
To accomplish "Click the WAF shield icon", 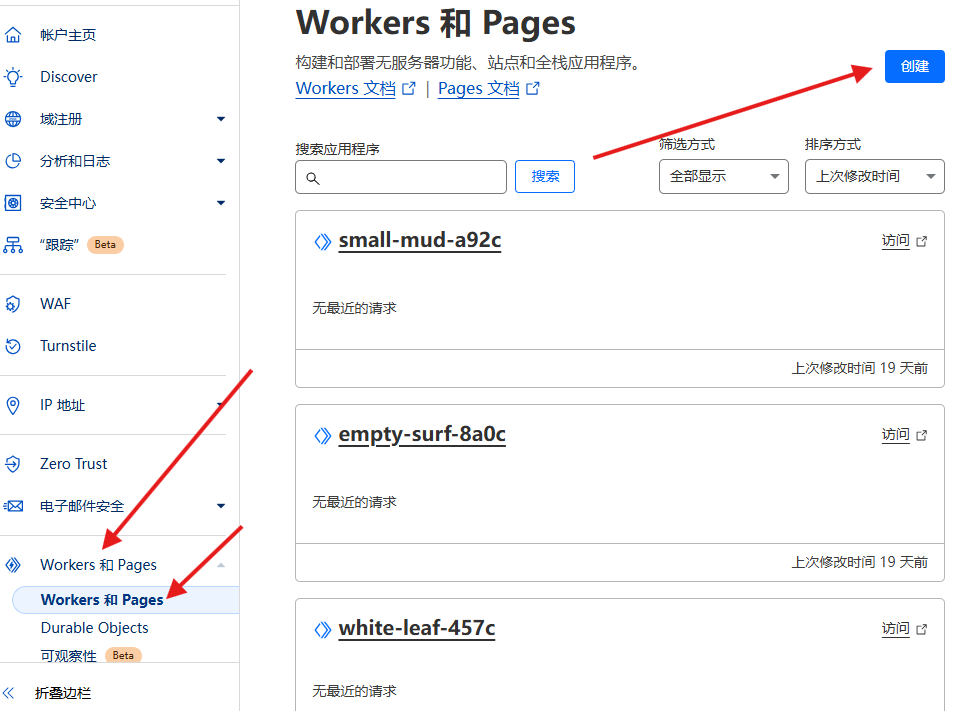I will (13, 304).
